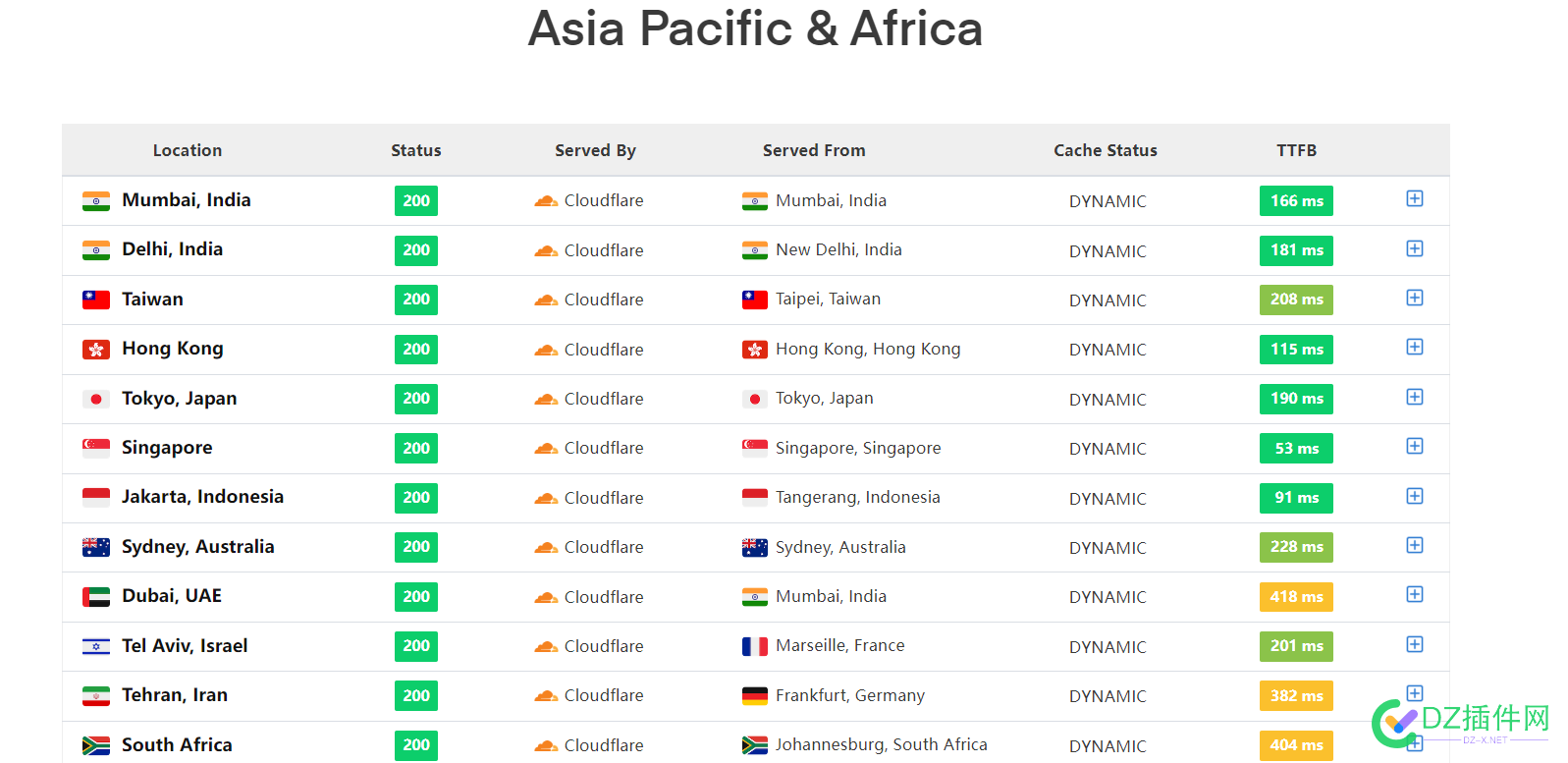
Task: Click the Served From column header
Action: click(x=814, y=150)
